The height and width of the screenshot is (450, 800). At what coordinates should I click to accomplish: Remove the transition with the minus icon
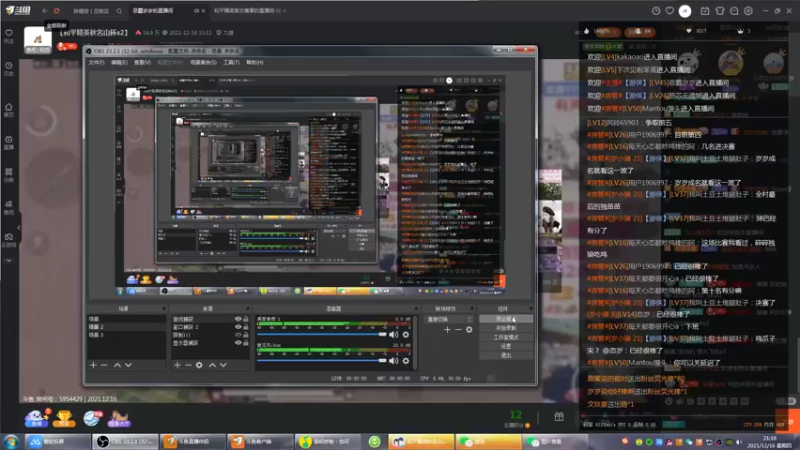458,330
